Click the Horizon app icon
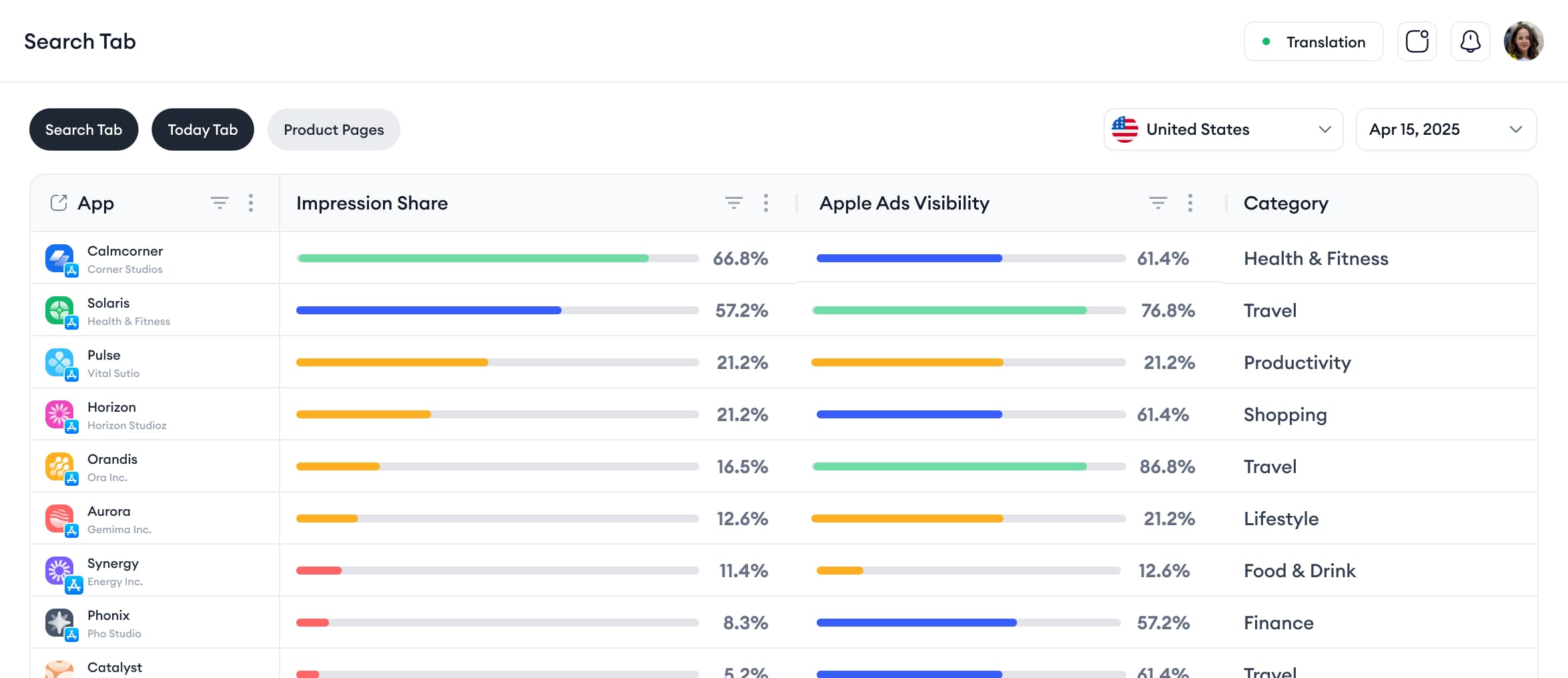This screenshot has width=1568, height=678. point(60,414)
